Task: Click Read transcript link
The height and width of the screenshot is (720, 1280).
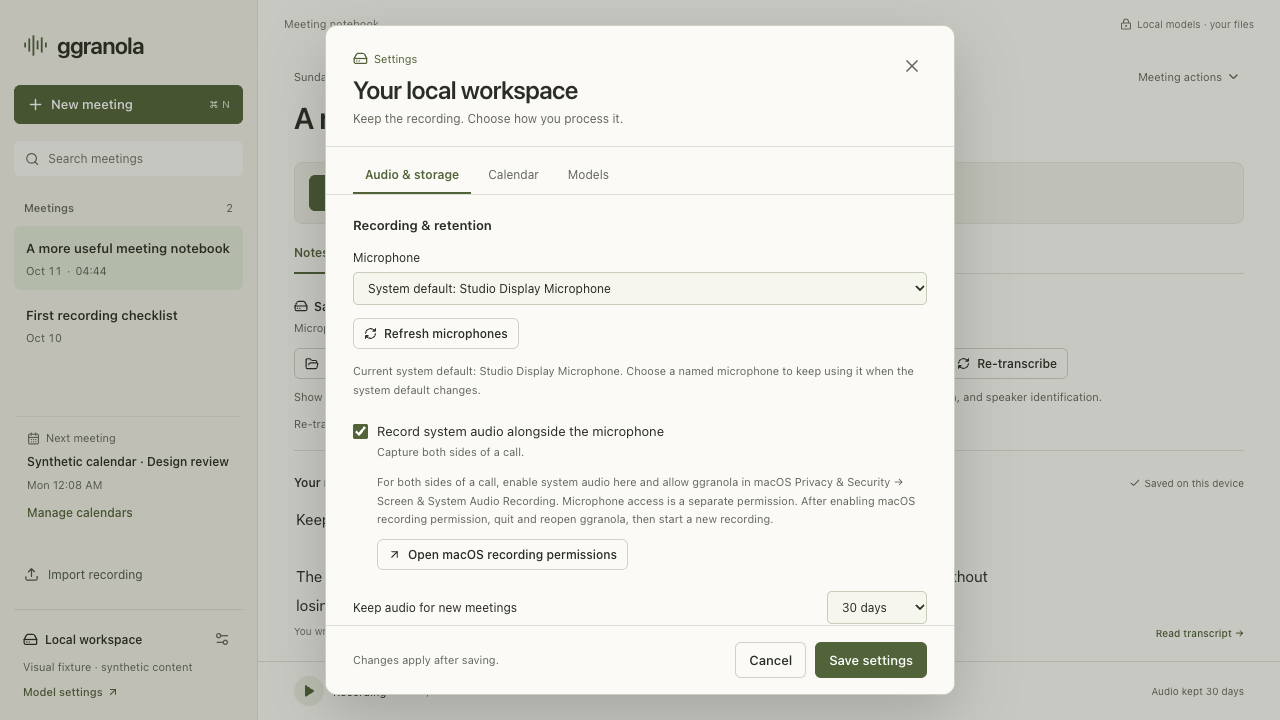Action: click(1199, 633)
